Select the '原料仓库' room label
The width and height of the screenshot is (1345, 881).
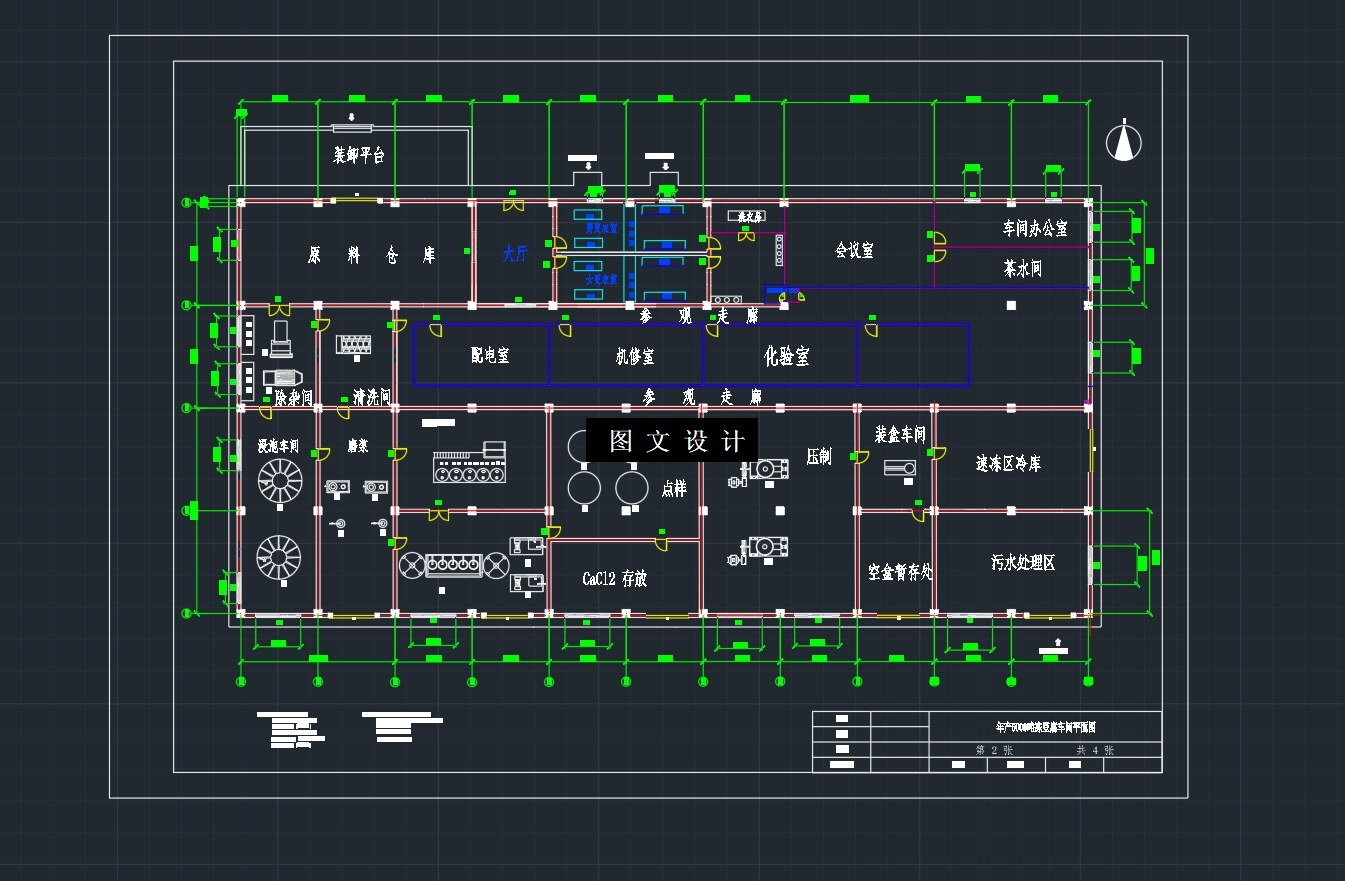[371, 255]
